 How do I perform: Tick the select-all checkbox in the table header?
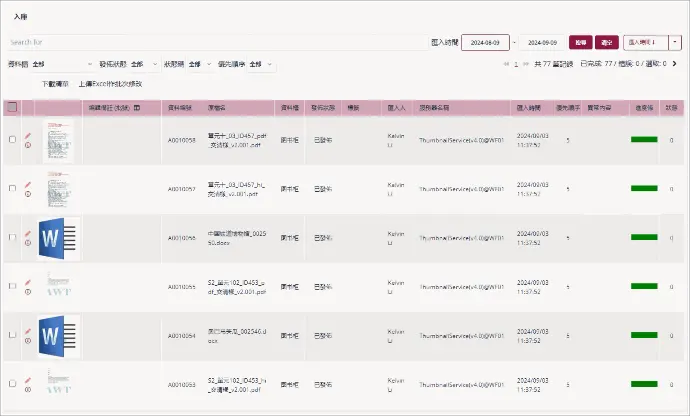point(12,107)
